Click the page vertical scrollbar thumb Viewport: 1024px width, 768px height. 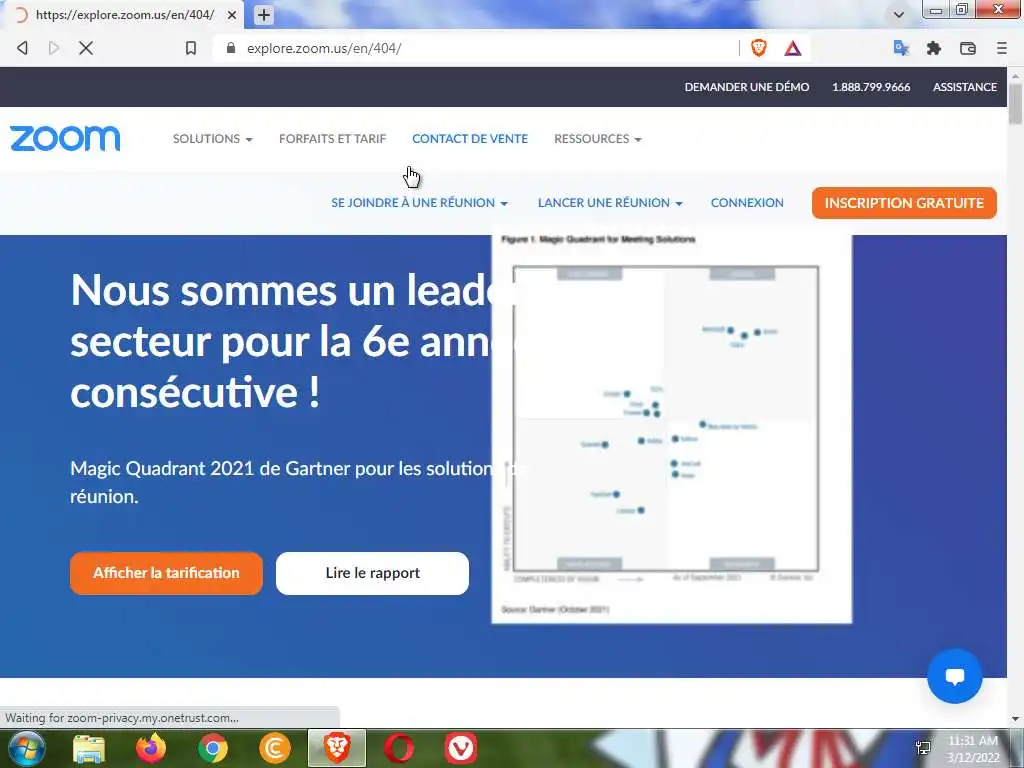tap(1015, 103)
